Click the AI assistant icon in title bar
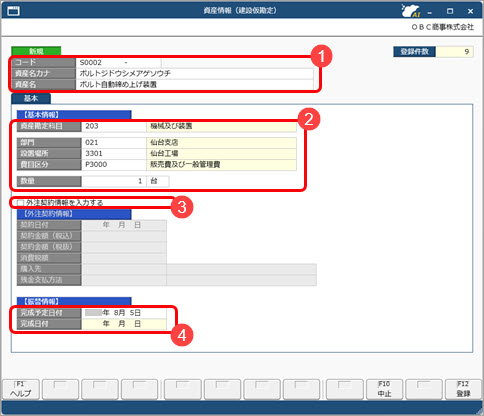The height and width of the screenshot is (416, 484). [x=411, y=11]
